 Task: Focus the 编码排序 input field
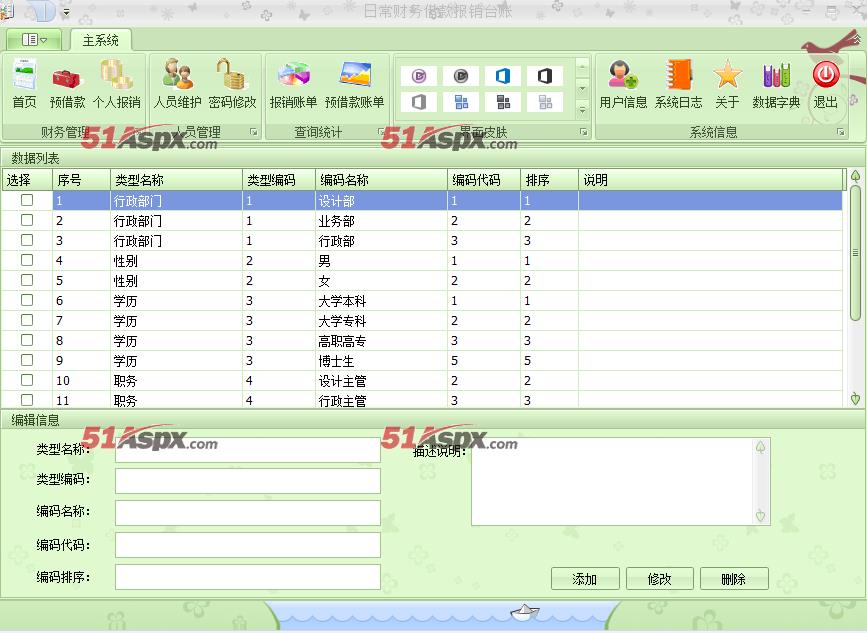(248, 577)
